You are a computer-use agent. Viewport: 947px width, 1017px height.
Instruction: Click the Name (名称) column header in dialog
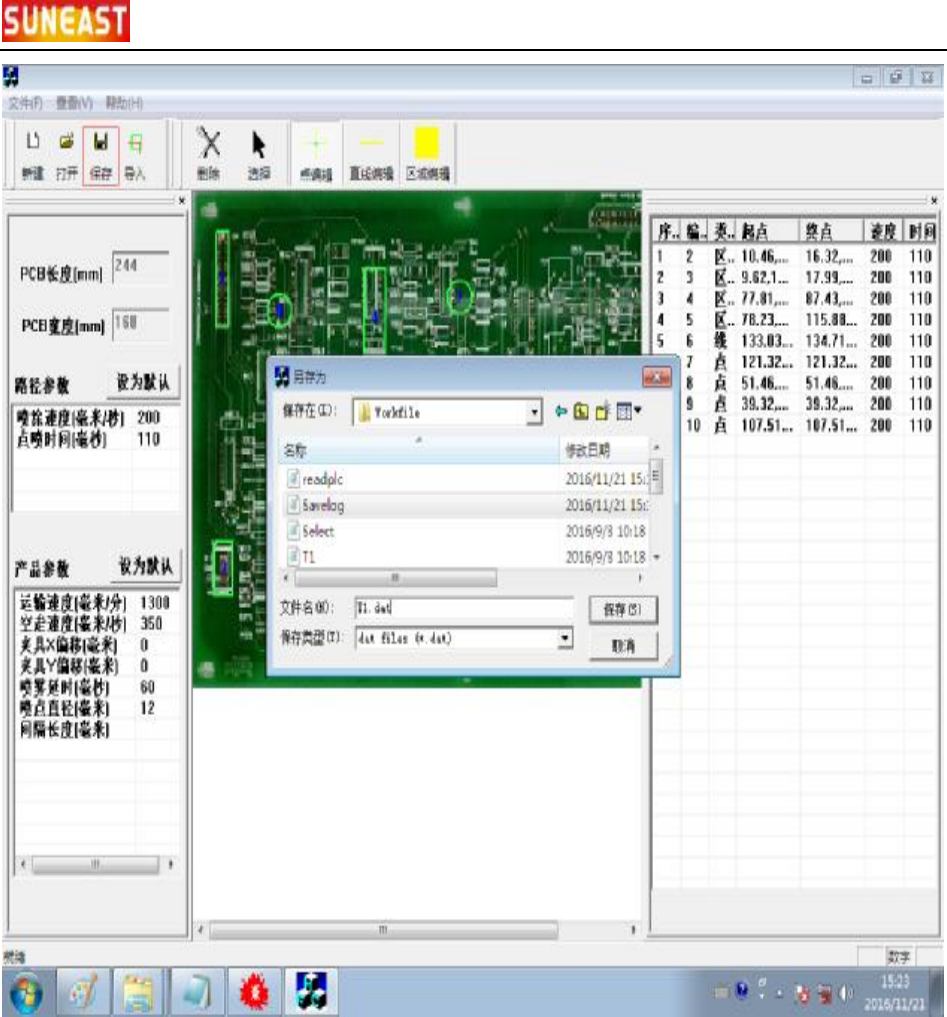click(x=419, y=450)
